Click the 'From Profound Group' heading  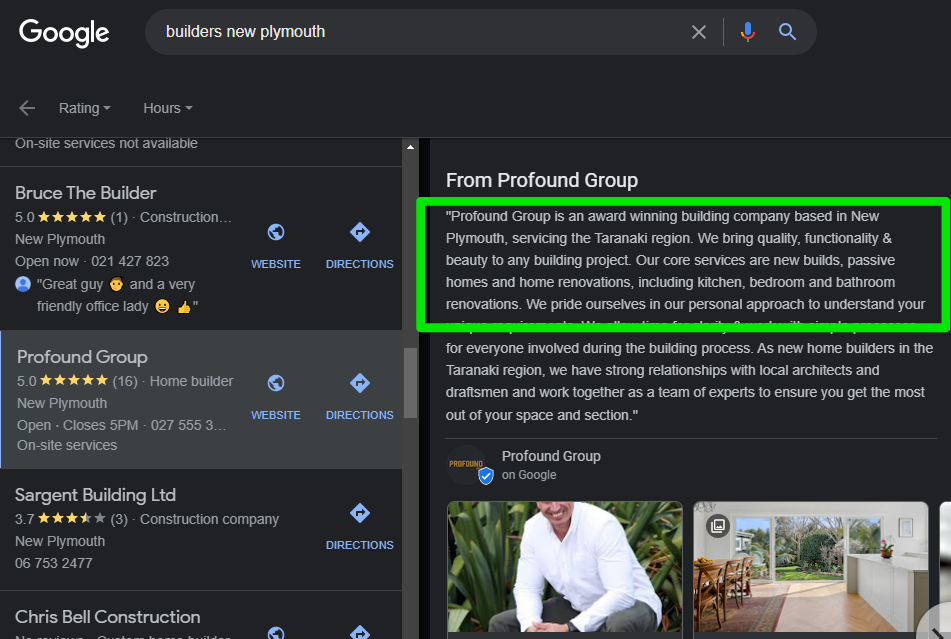click(542, 180)
